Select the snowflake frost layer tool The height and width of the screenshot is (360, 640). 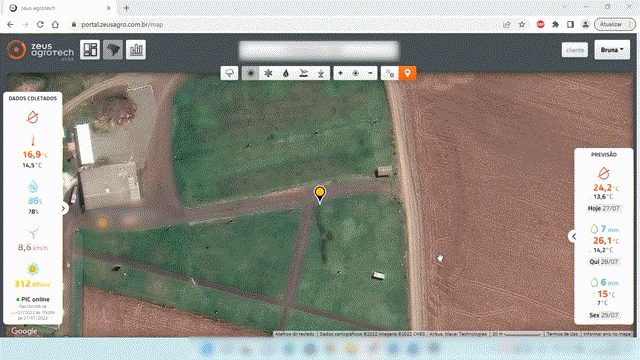pos(268,73)
